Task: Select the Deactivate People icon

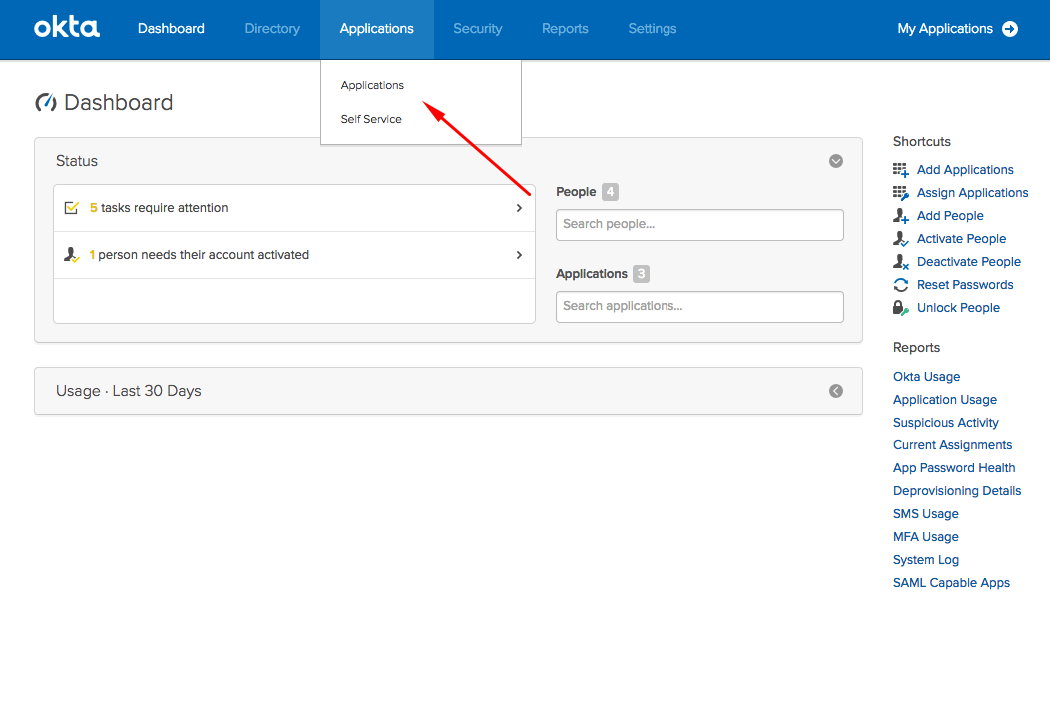Action: click(x=898, y=261)
